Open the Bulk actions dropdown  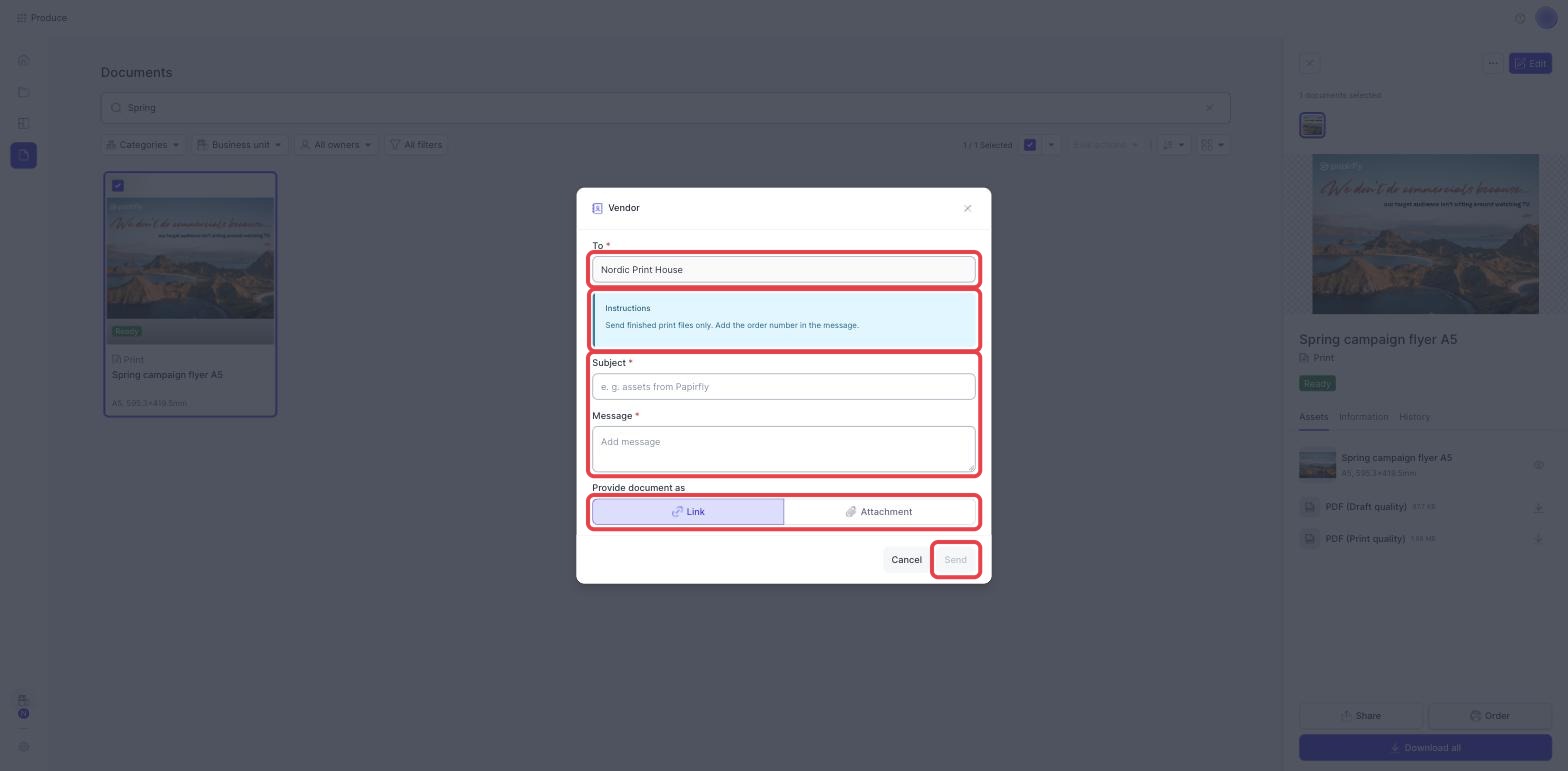(1105, 145)
